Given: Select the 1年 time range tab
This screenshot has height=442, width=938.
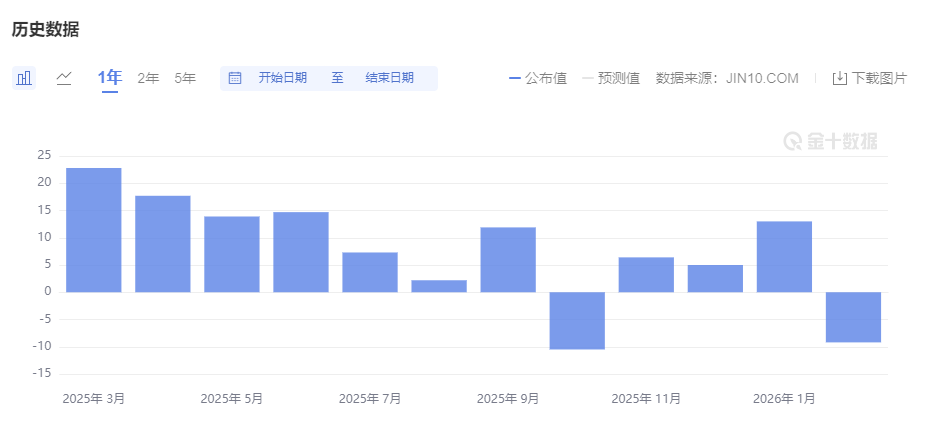Looking at the screenshot, I should click(109, 78).
